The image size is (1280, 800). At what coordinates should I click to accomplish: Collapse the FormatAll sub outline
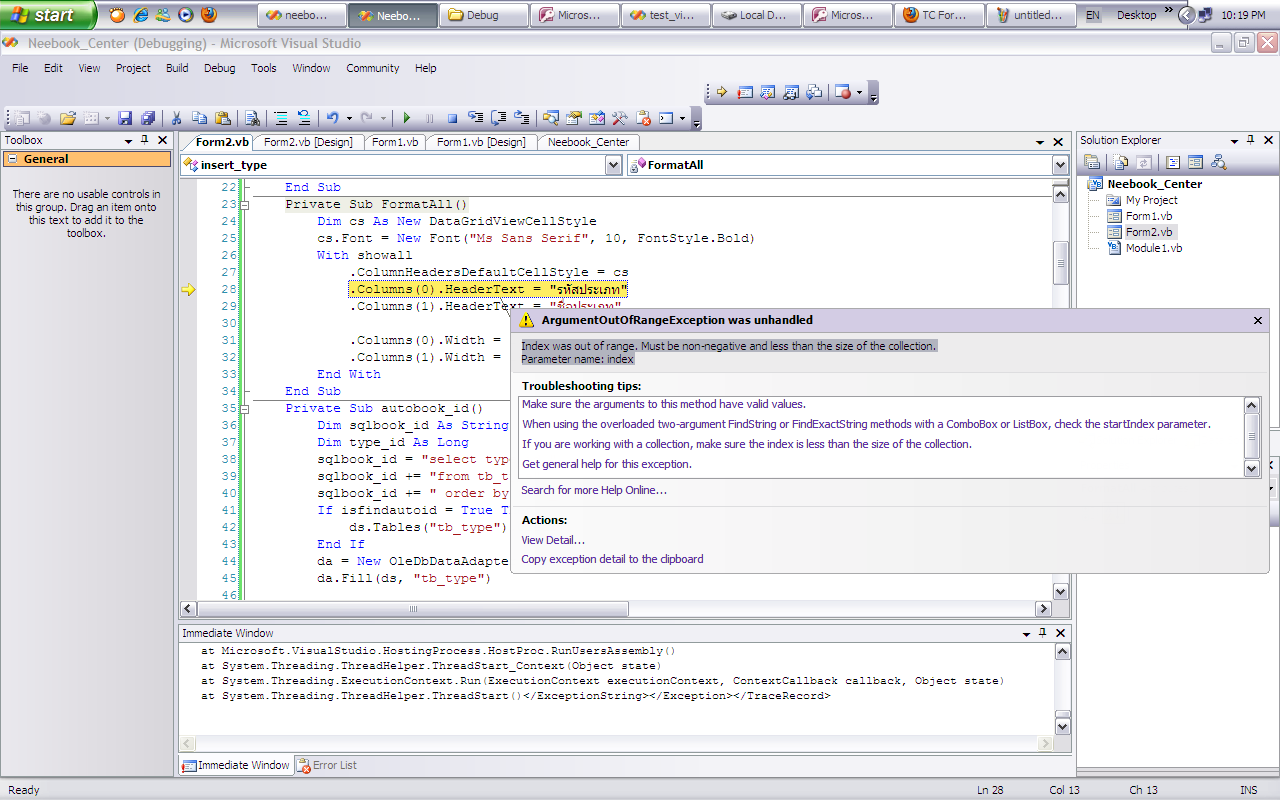[244, 204]
